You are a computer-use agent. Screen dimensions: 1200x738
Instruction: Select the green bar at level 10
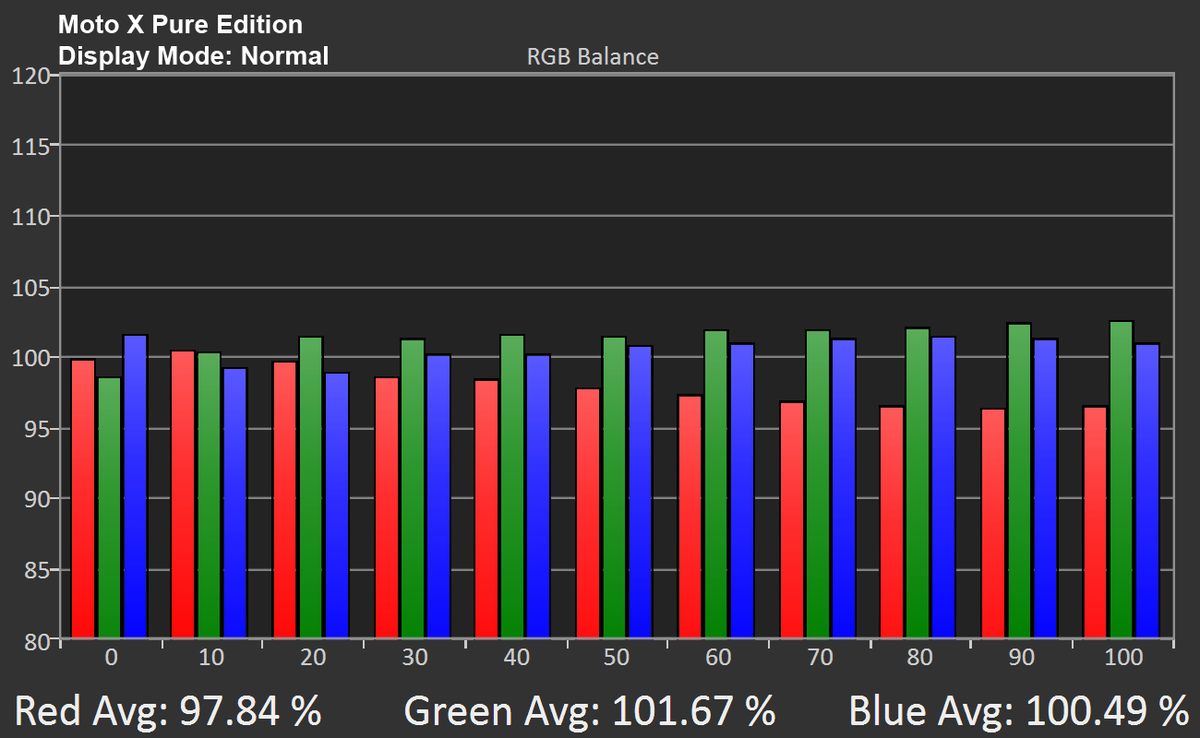click(210, 495)
